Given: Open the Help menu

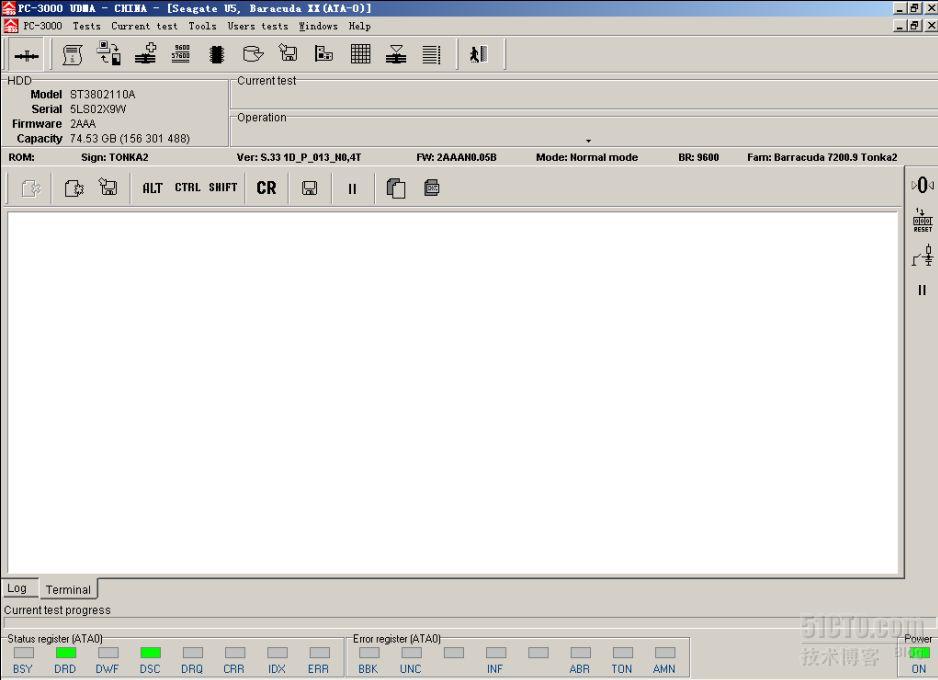Looking at the screenshot, I should pyautogui.click(x=360, y=26).
